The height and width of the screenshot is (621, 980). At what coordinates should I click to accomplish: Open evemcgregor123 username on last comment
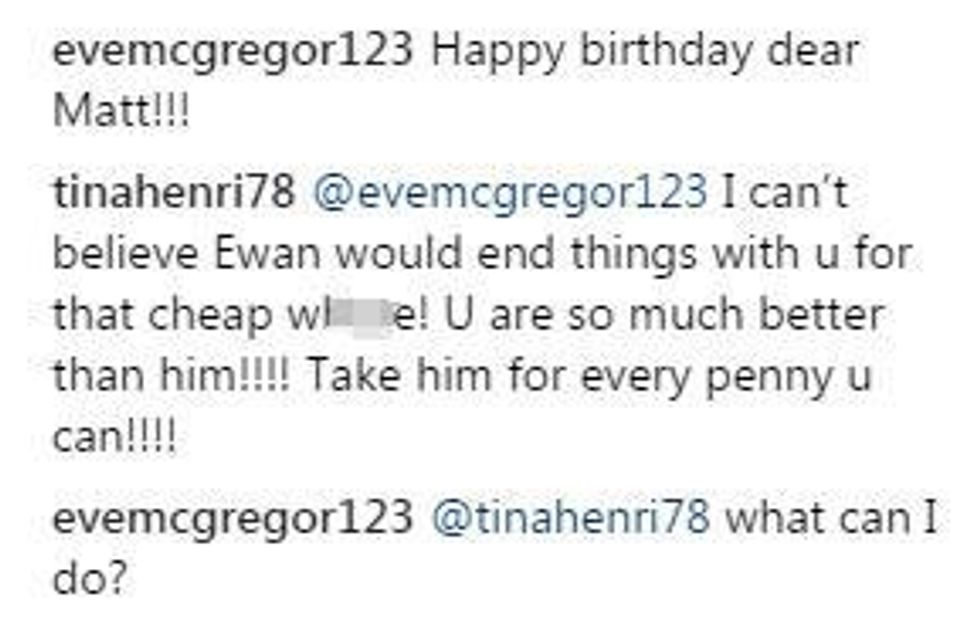click(x=233, y=520)
